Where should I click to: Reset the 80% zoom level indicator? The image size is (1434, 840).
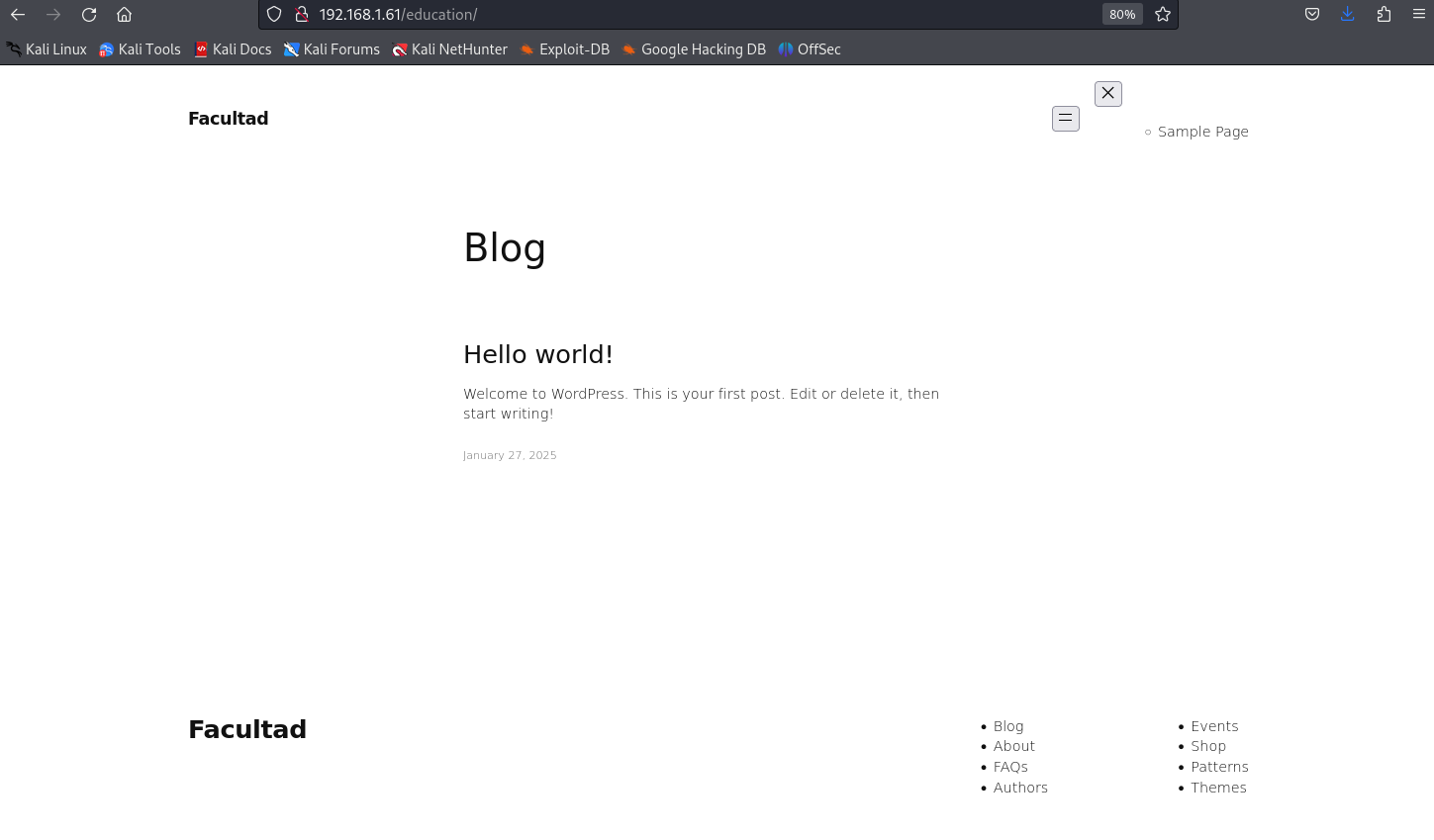pos(1121,15)
